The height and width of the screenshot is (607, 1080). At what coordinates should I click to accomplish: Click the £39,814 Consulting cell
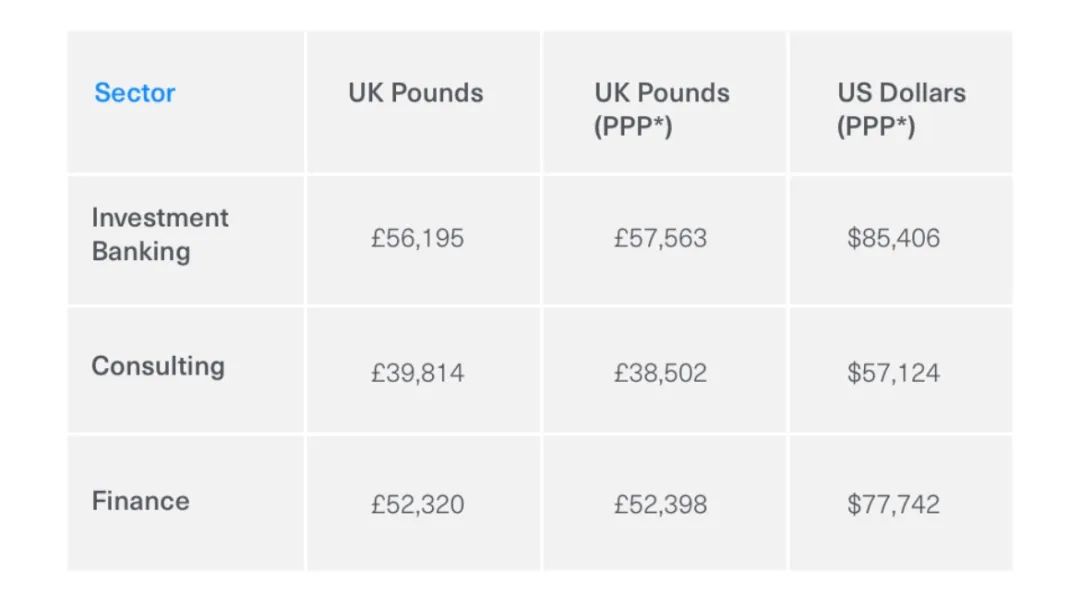coord(417,373)
